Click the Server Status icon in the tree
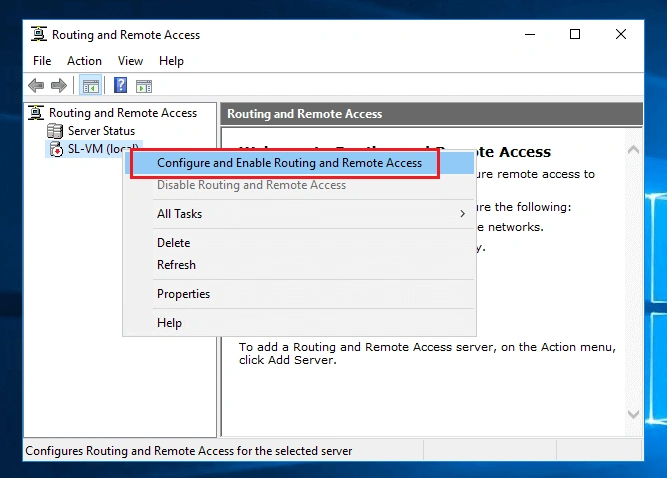This screenshot has width=667, height=478. (x=55, y=131)
